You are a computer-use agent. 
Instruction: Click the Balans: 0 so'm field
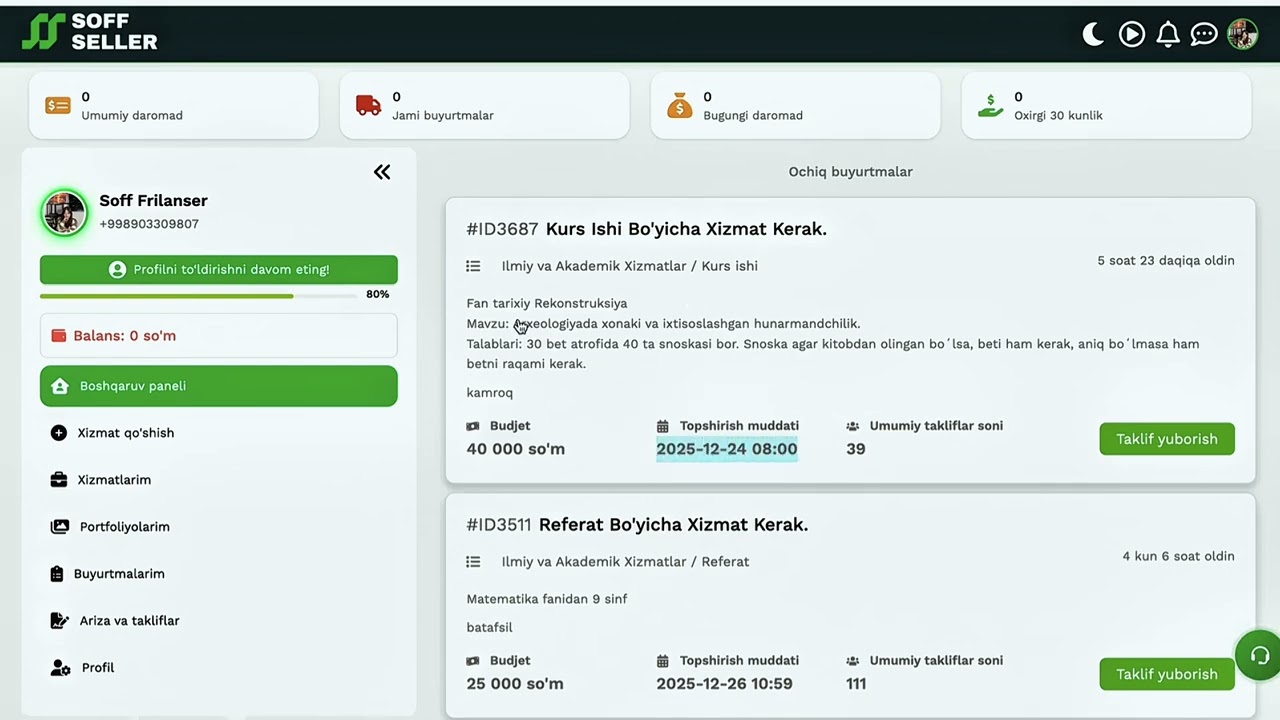pos(219,336)
